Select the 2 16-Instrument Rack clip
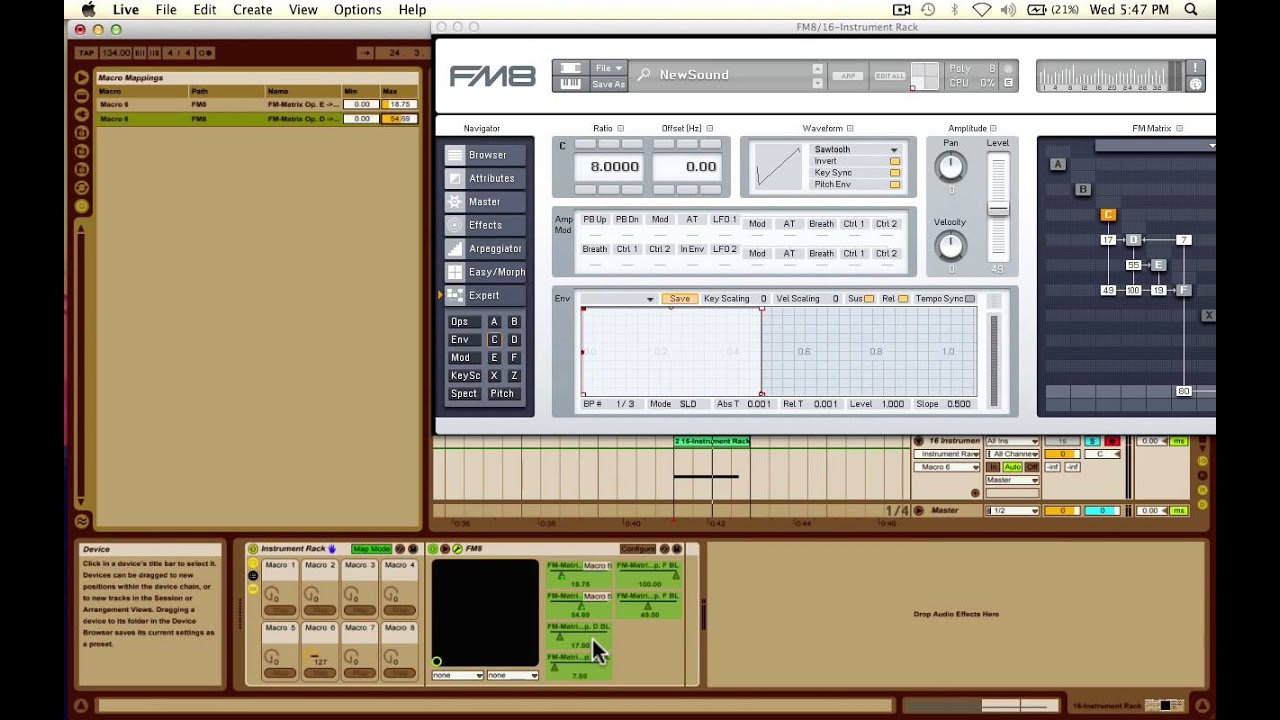1280x720 pixels. (x=712, y=441)
